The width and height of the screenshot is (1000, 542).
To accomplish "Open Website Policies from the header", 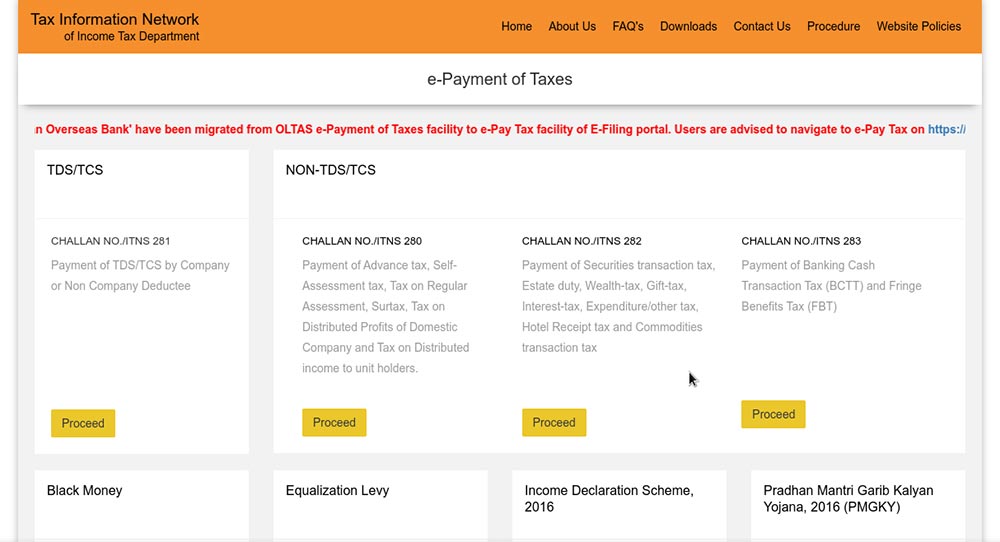I will [x=918, y=26].
